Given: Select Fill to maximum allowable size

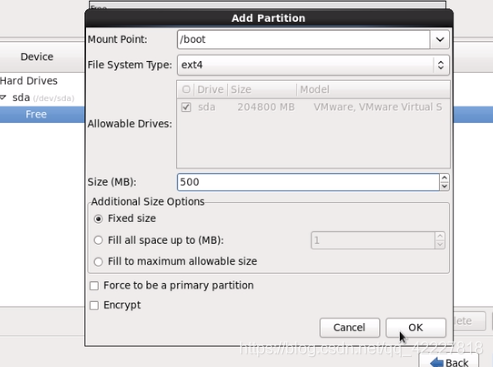Looking at the screenshot, I should 98,262.
